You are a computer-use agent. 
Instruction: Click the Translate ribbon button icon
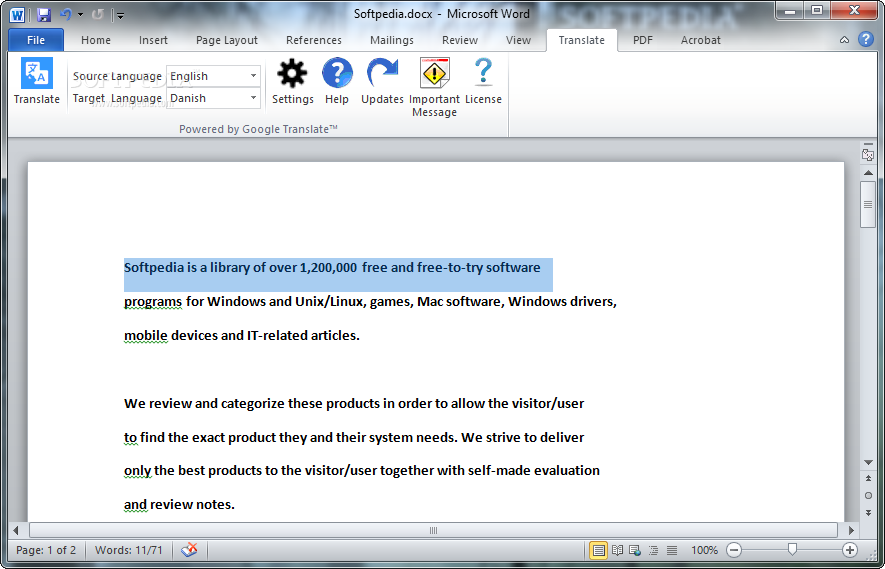pos(37,73)
